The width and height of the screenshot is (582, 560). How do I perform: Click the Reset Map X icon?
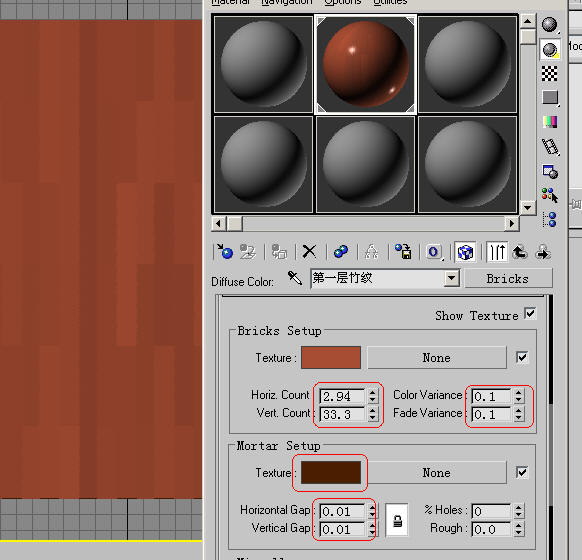coord(309,252)
